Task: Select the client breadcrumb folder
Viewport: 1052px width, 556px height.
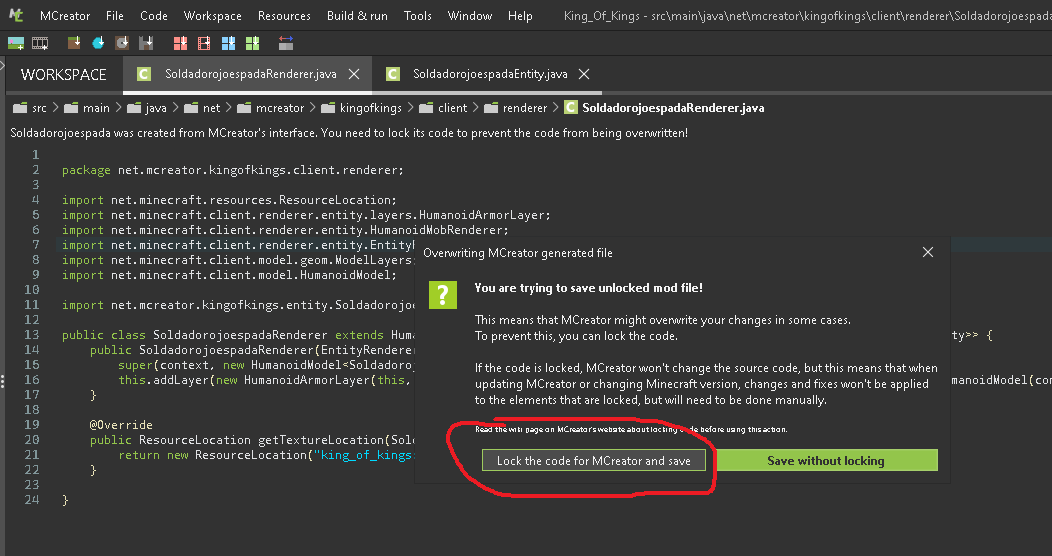Action: tap(452, 108)
